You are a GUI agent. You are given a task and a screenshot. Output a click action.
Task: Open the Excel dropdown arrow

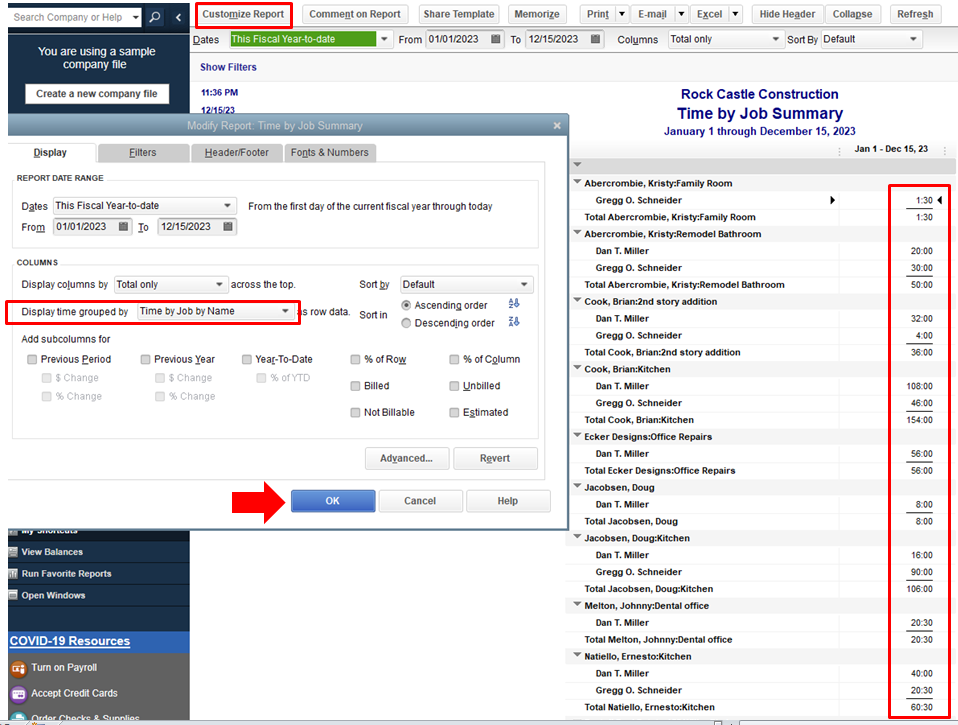pyautogui.click(x=735, y=14)
